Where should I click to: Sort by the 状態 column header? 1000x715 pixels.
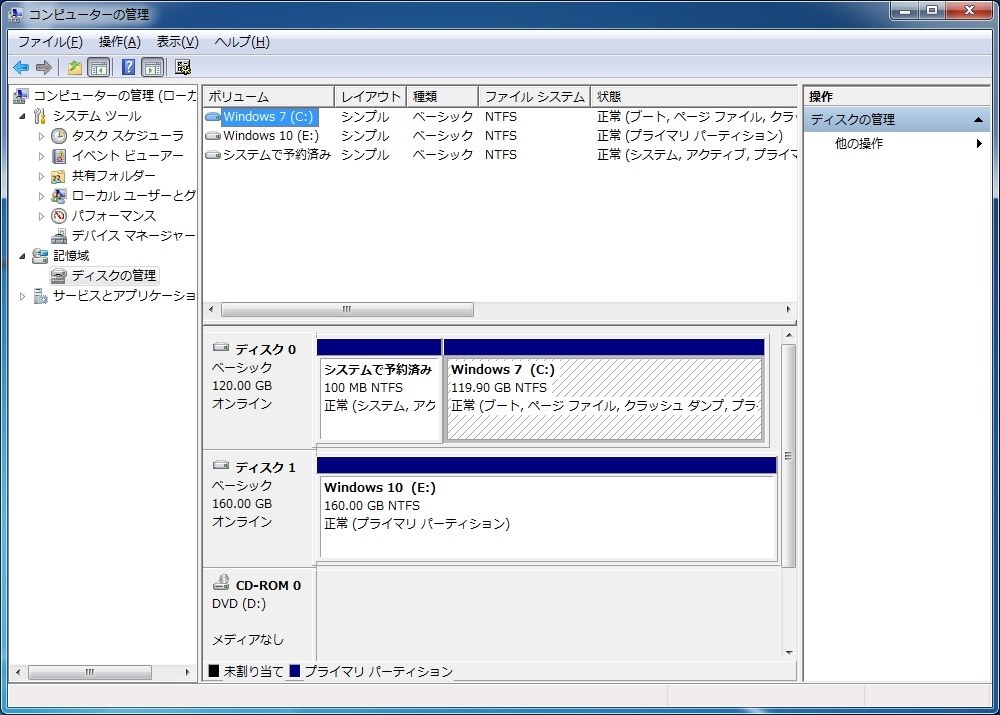point(694,96)
